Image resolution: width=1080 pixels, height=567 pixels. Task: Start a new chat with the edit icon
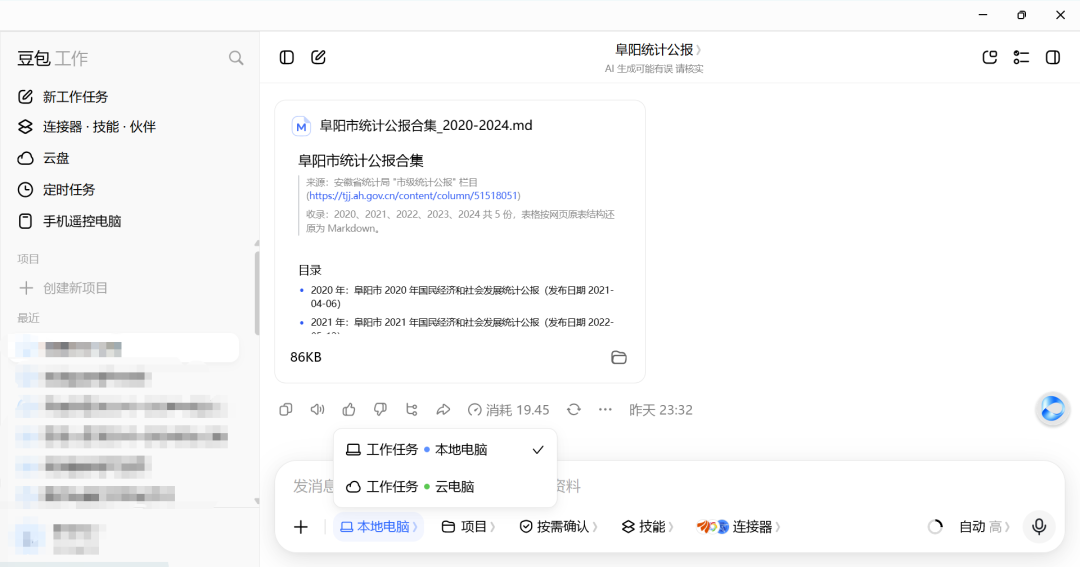point(318,57)
